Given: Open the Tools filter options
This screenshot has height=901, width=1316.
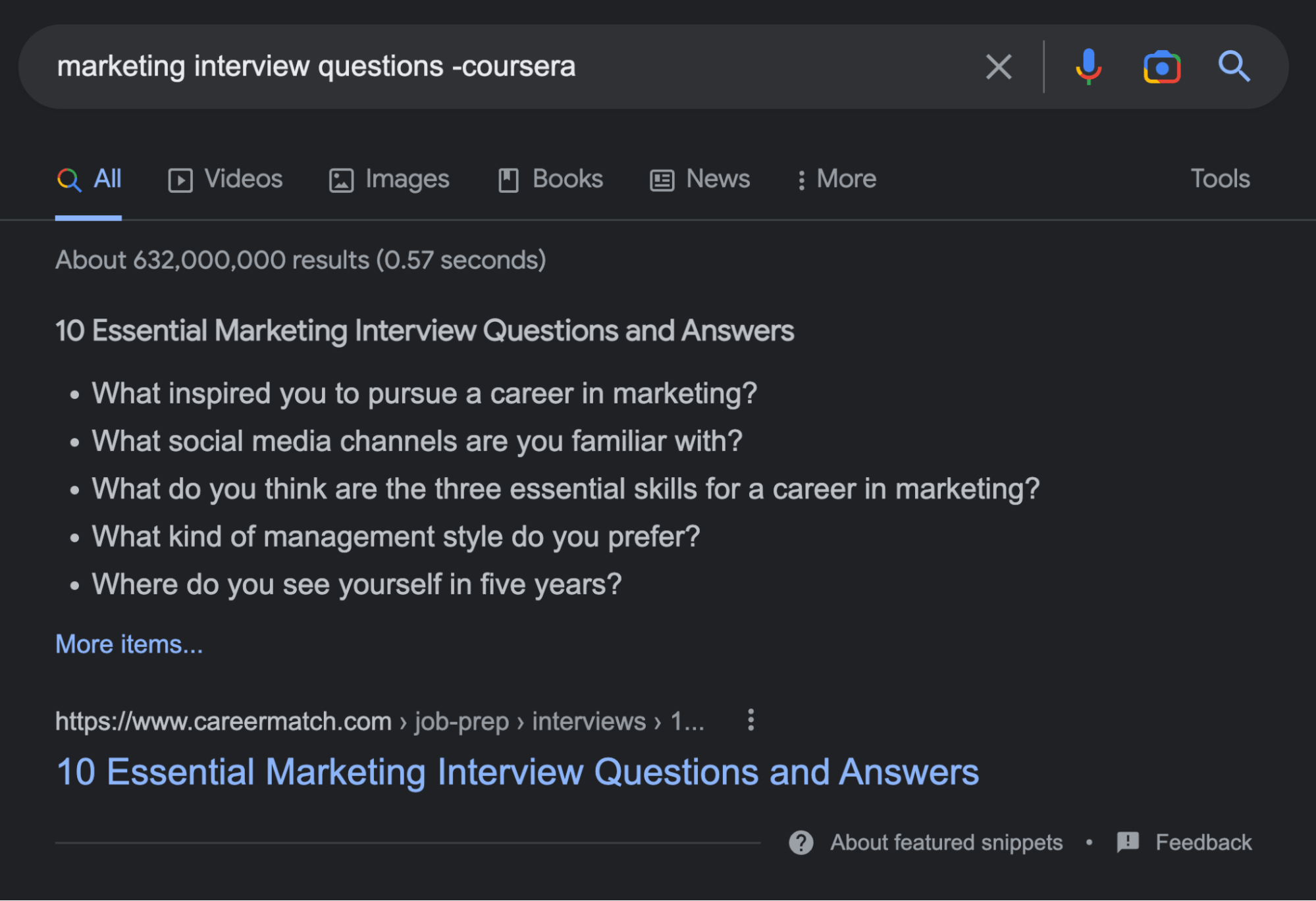Looking at the screenshot, I should 1219,179.
